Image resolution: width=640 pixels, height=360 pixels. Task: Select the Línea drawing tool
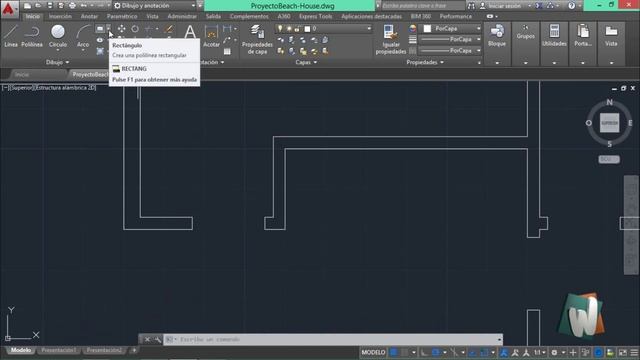11,36
